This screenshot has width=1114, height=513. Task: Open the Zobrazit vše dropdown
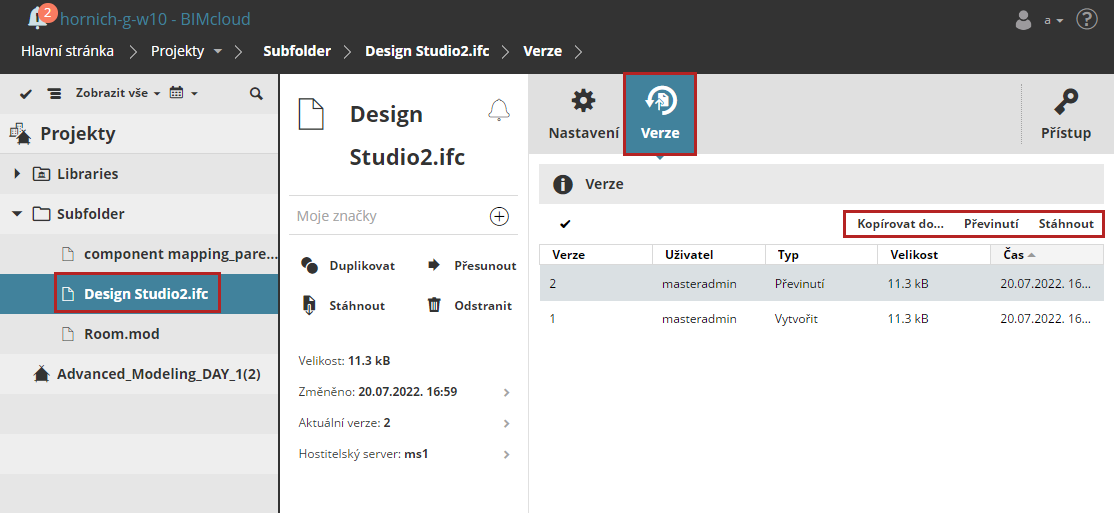[117, 93]
